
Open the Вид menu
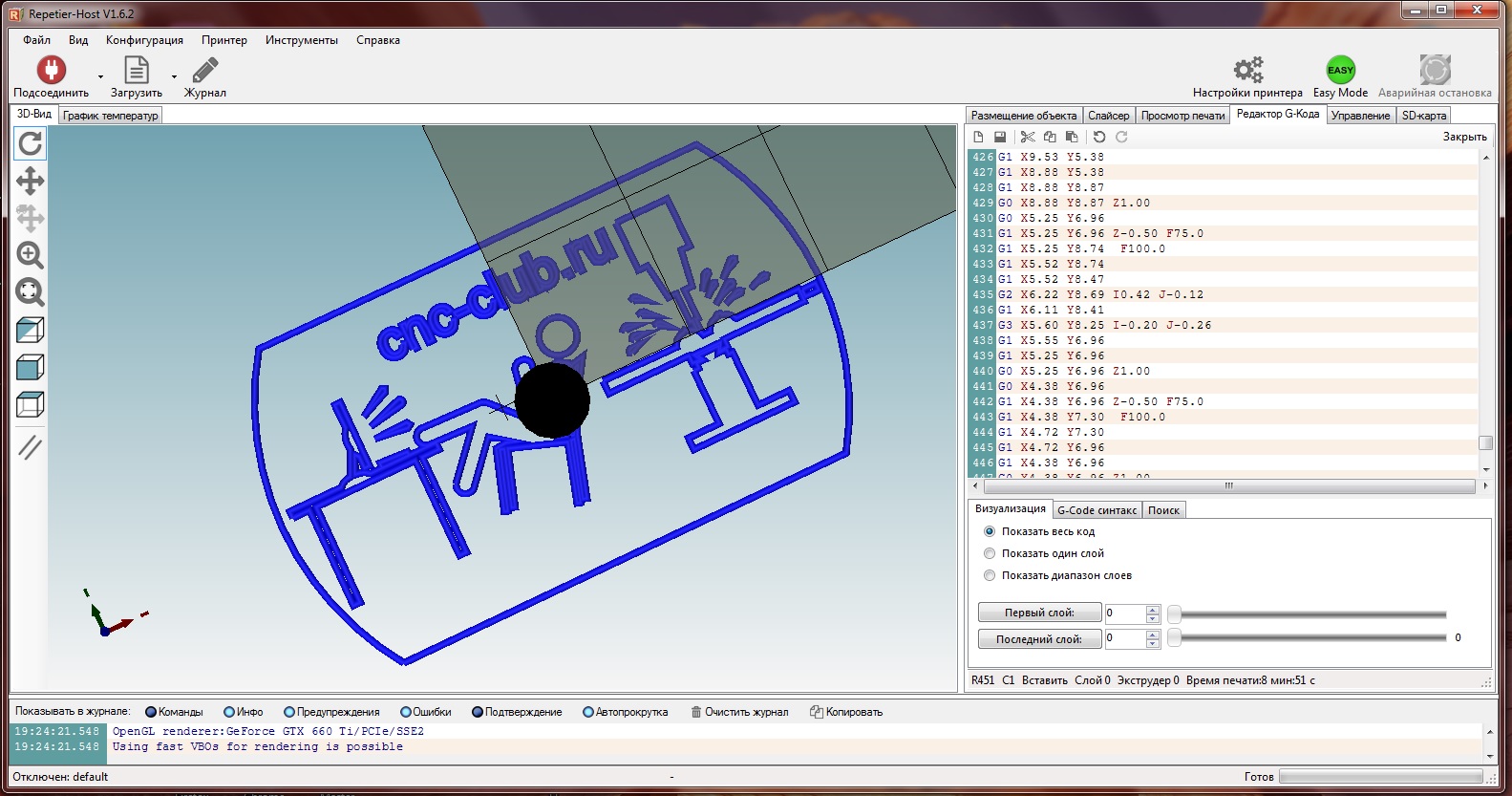(x=78, y=40)
